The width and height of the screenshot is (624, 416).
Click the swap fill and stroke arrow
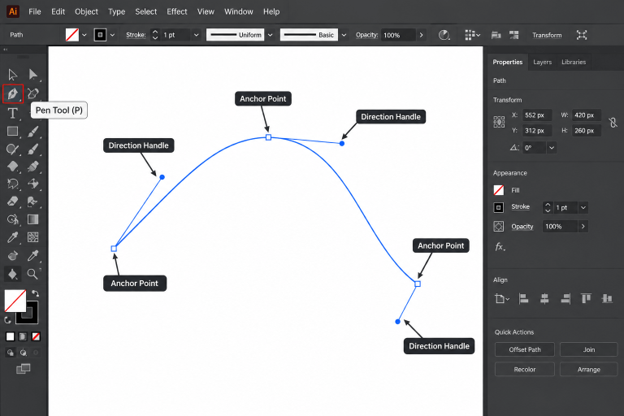(35, 293)
